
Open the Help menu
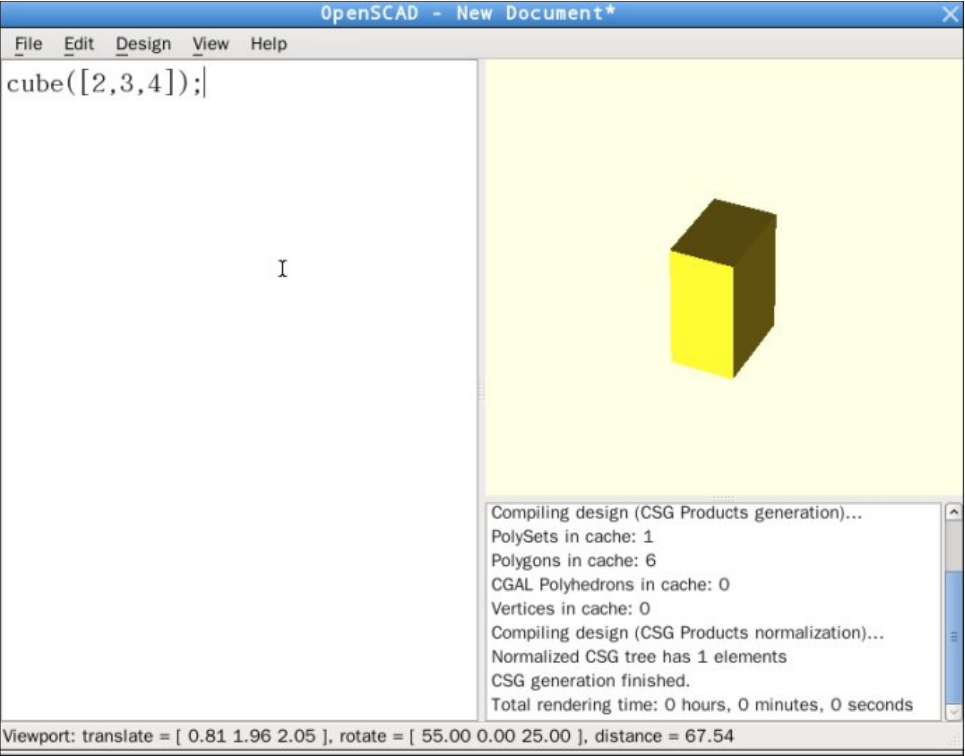[x=268, y=44]
